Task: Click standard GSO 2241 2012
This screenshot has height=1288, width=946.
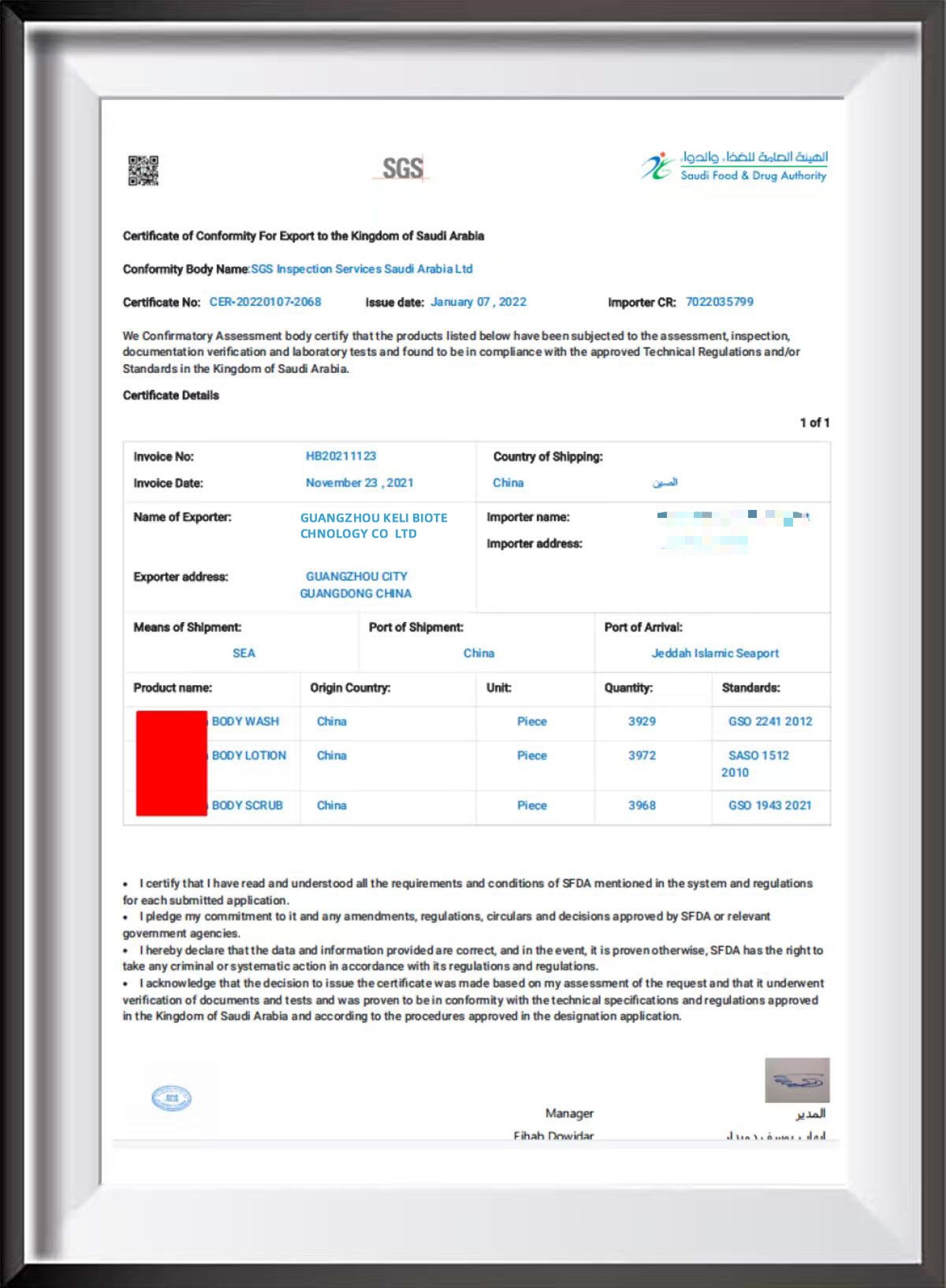Action: (x=770, y=721)
